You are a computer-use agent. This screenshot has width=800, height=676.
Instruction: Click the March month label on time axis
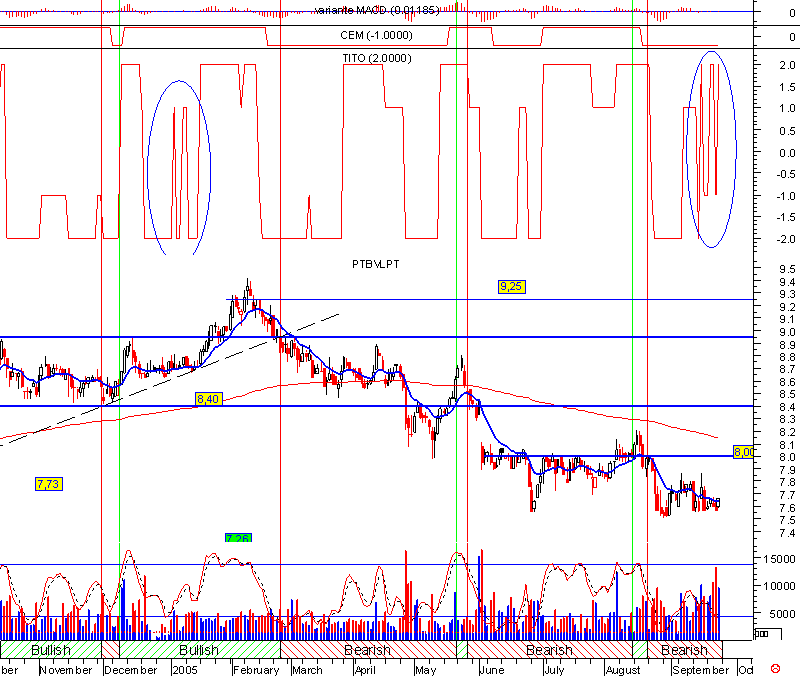[x=308, y=670]
